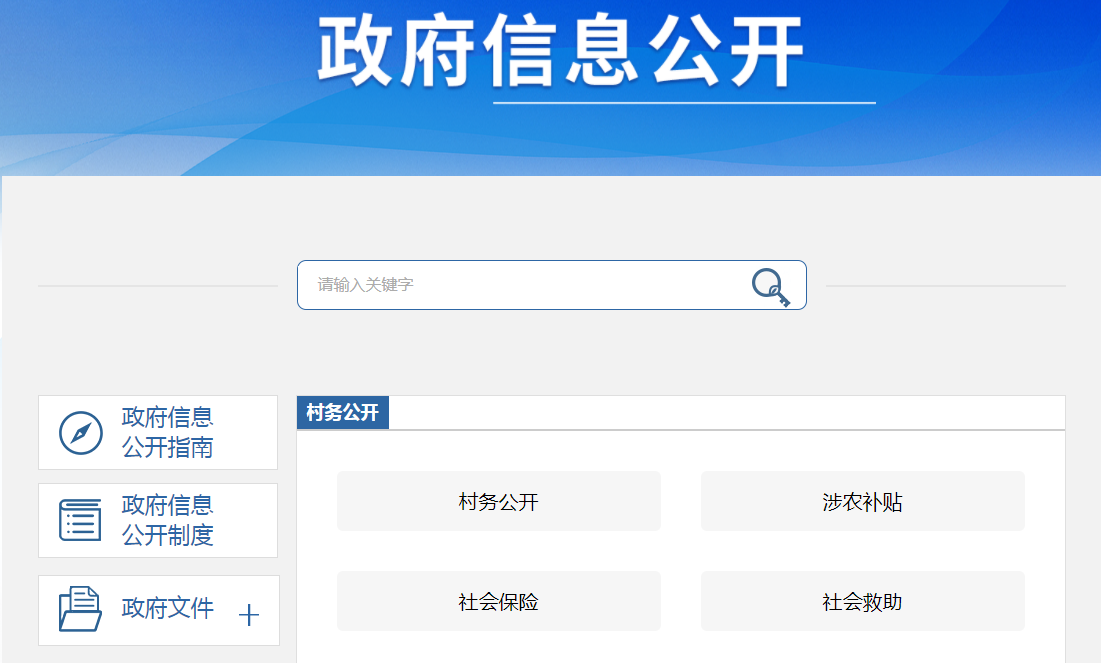Open the 政府文件 sidebar label
1101x663 pixels.
click(168, 607)
